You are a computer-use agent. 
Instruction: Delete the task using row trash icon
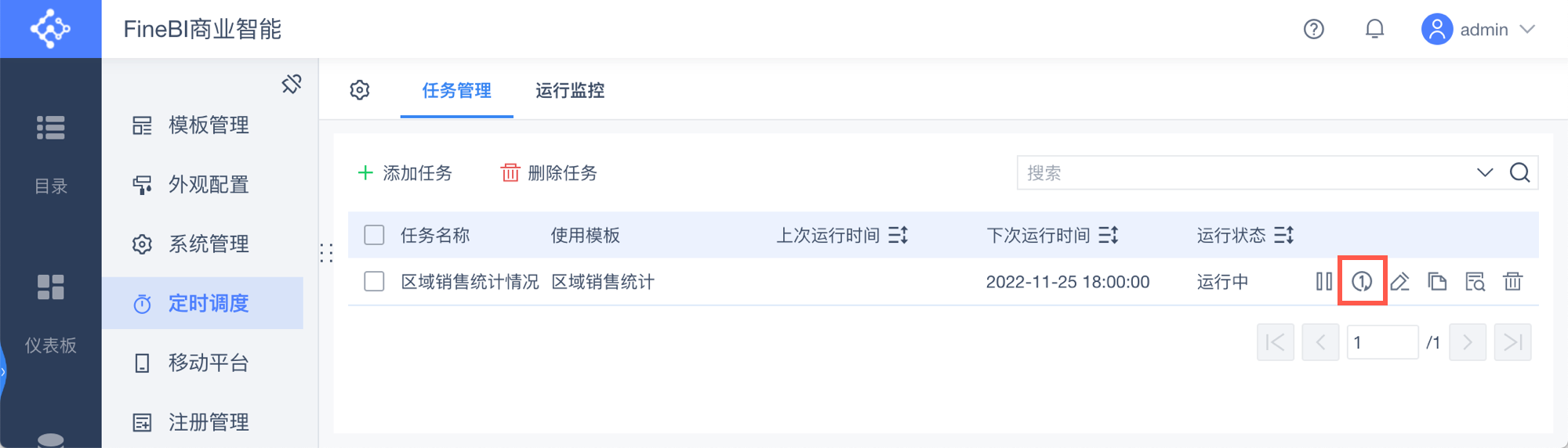coord(1512,281)
